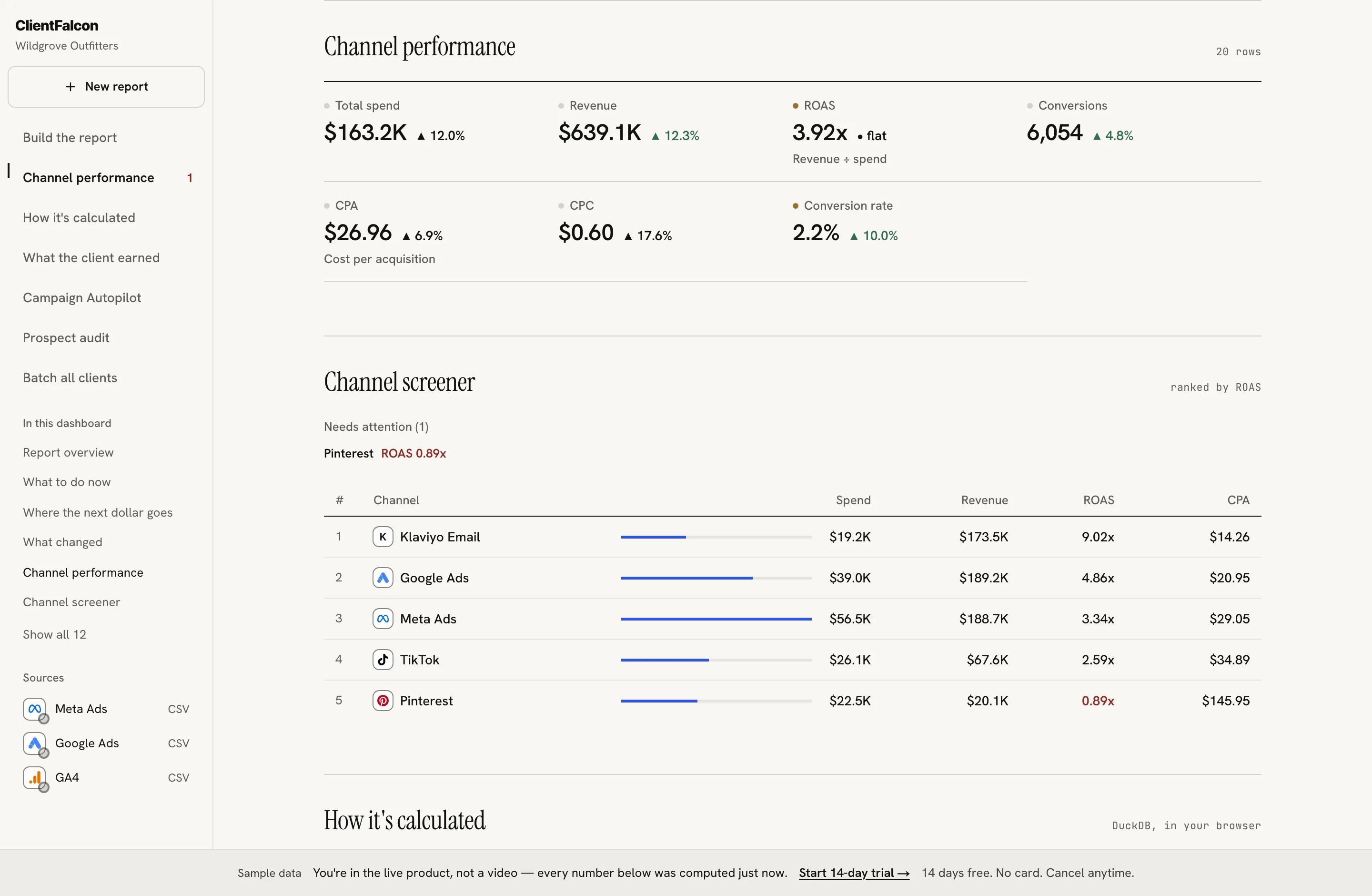Click the Pinterest ROAS 0.89x attention alert

pyautogui.click(x=385, y=453)
